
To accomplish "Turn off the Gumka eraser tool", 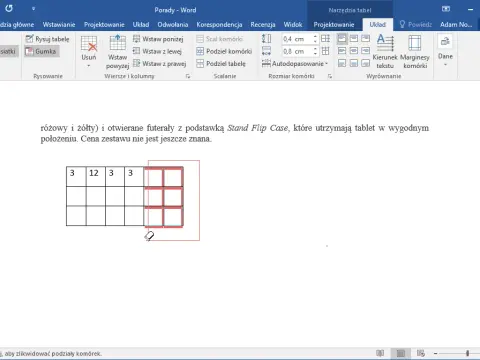I will [x=42, y=51].
